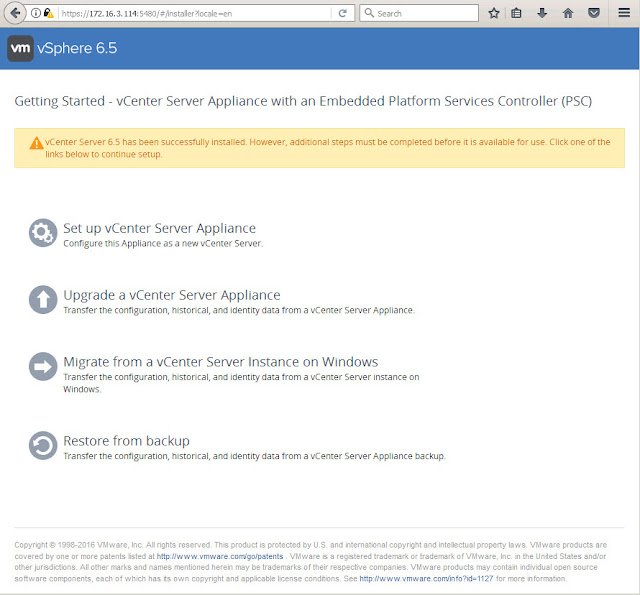Open the site information (i) icon
The image size is (640, 595).
(36, 13)
